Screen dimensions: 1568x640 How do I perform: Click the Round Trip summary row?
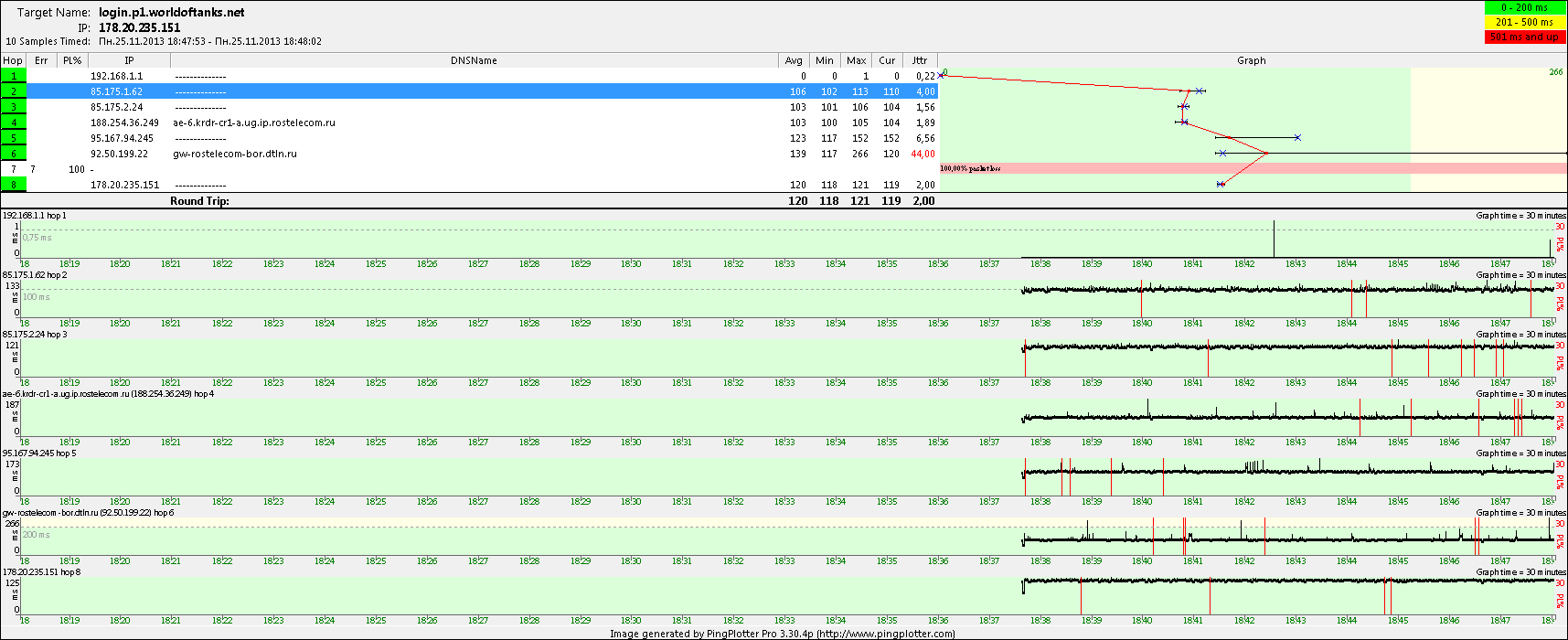[x=199, y=200]
